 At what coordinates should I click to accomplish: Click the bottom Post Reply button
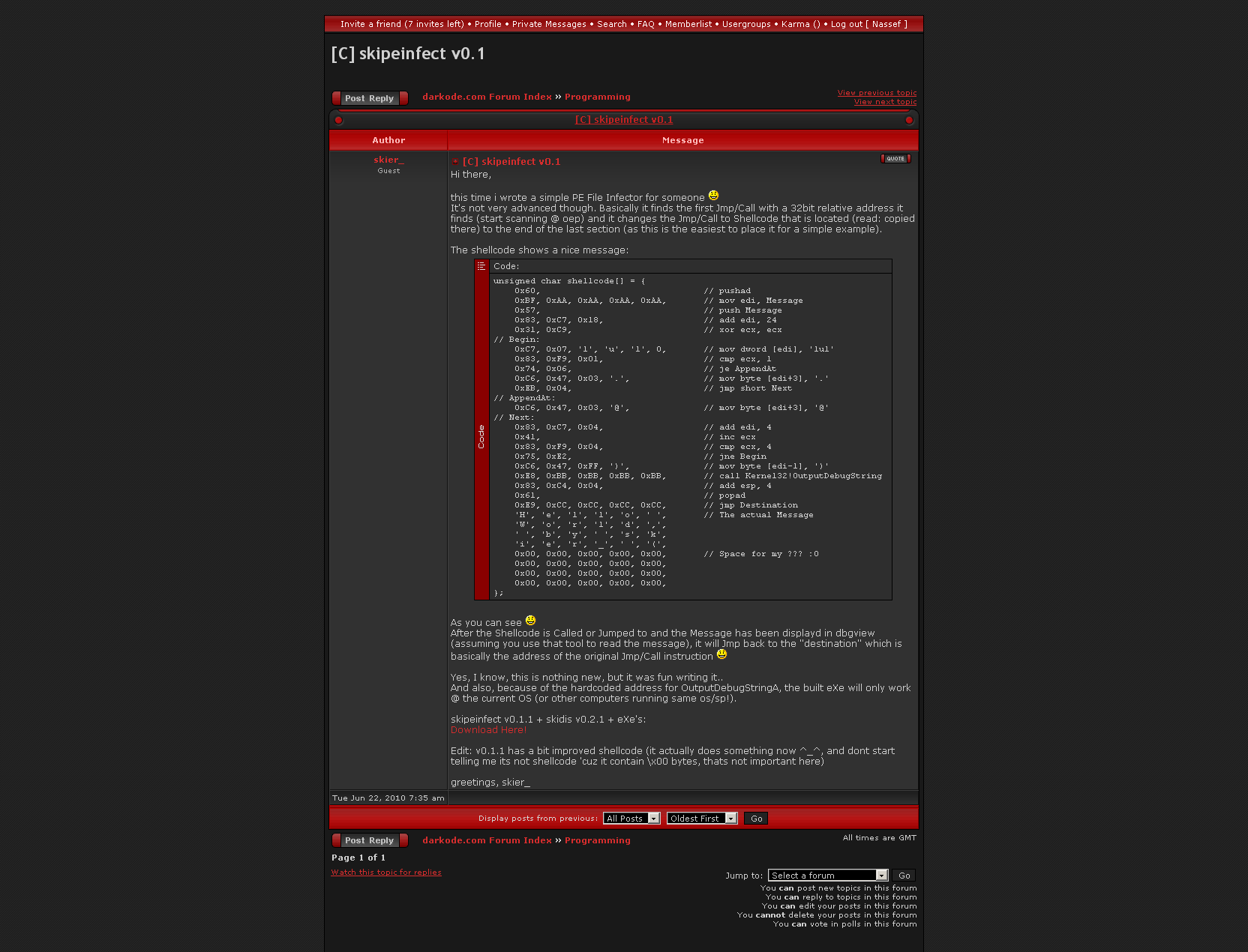(370, 840)
